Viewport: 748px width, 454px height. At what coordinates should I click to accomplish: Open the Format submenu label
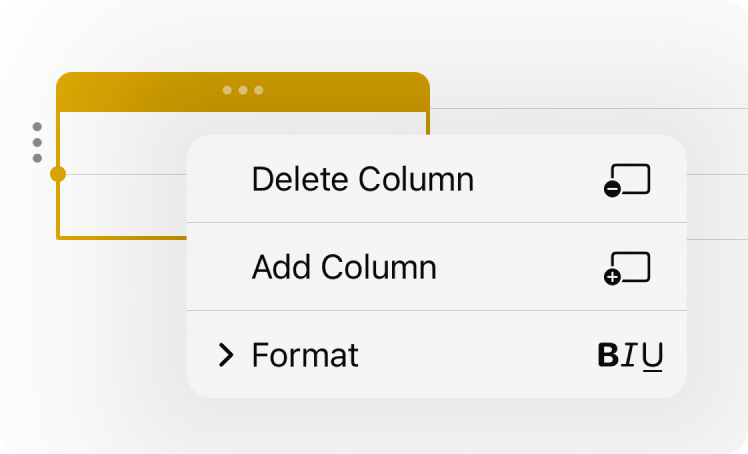coord(305,355)
